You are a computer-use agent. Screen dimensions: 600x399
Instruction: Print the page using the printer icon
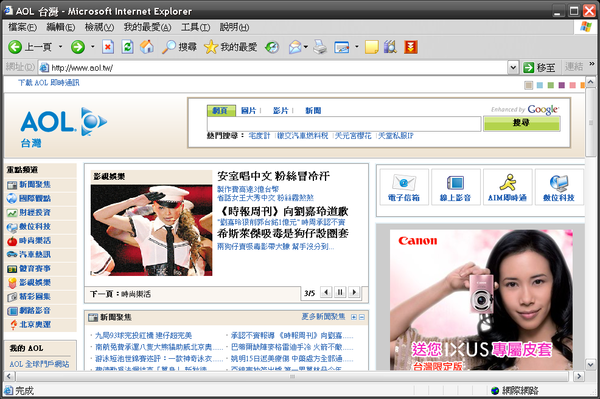(320, 47)
